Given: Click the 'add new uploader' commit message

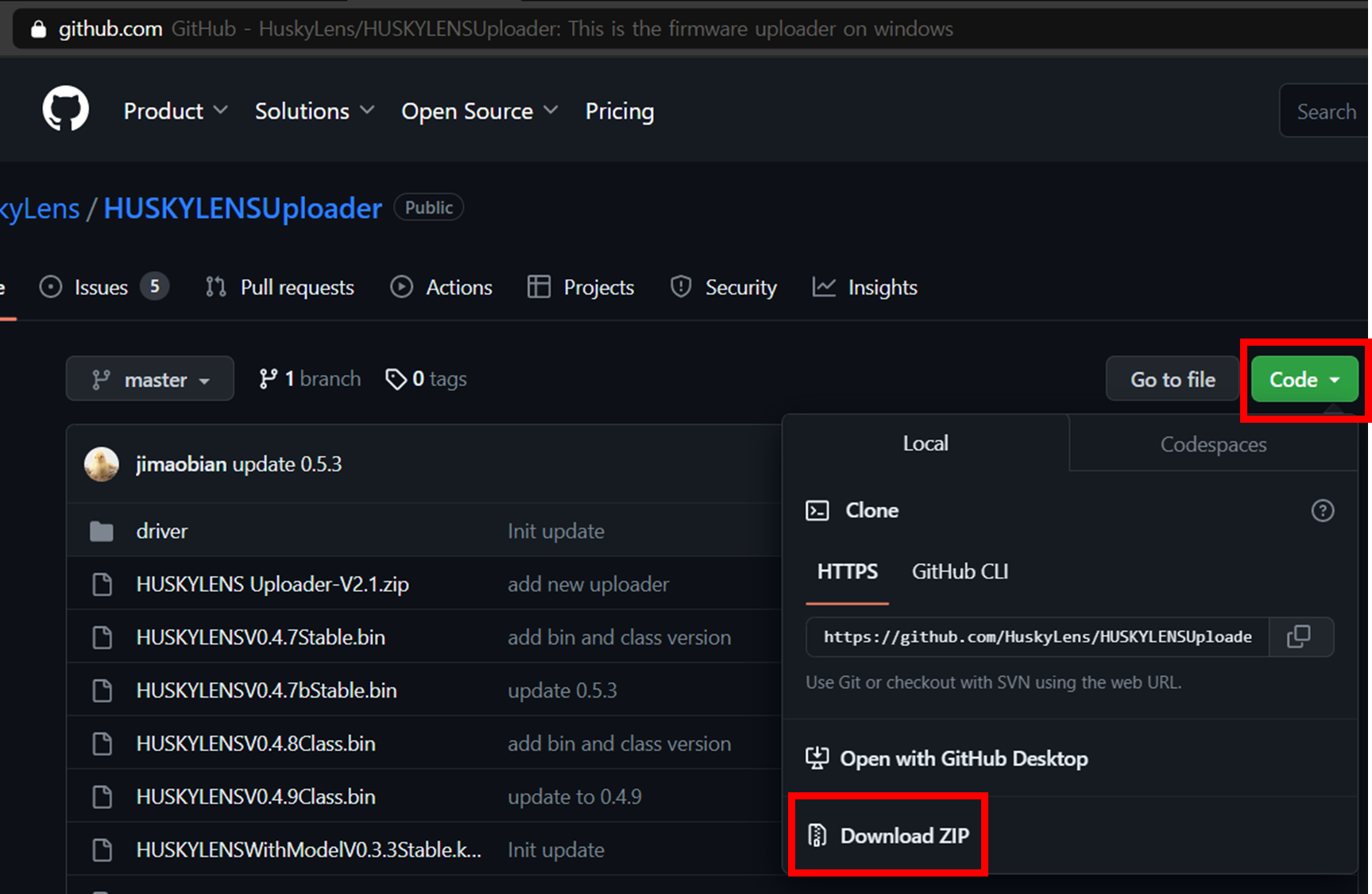Looking at the screenshot, I should click(588, 584).
